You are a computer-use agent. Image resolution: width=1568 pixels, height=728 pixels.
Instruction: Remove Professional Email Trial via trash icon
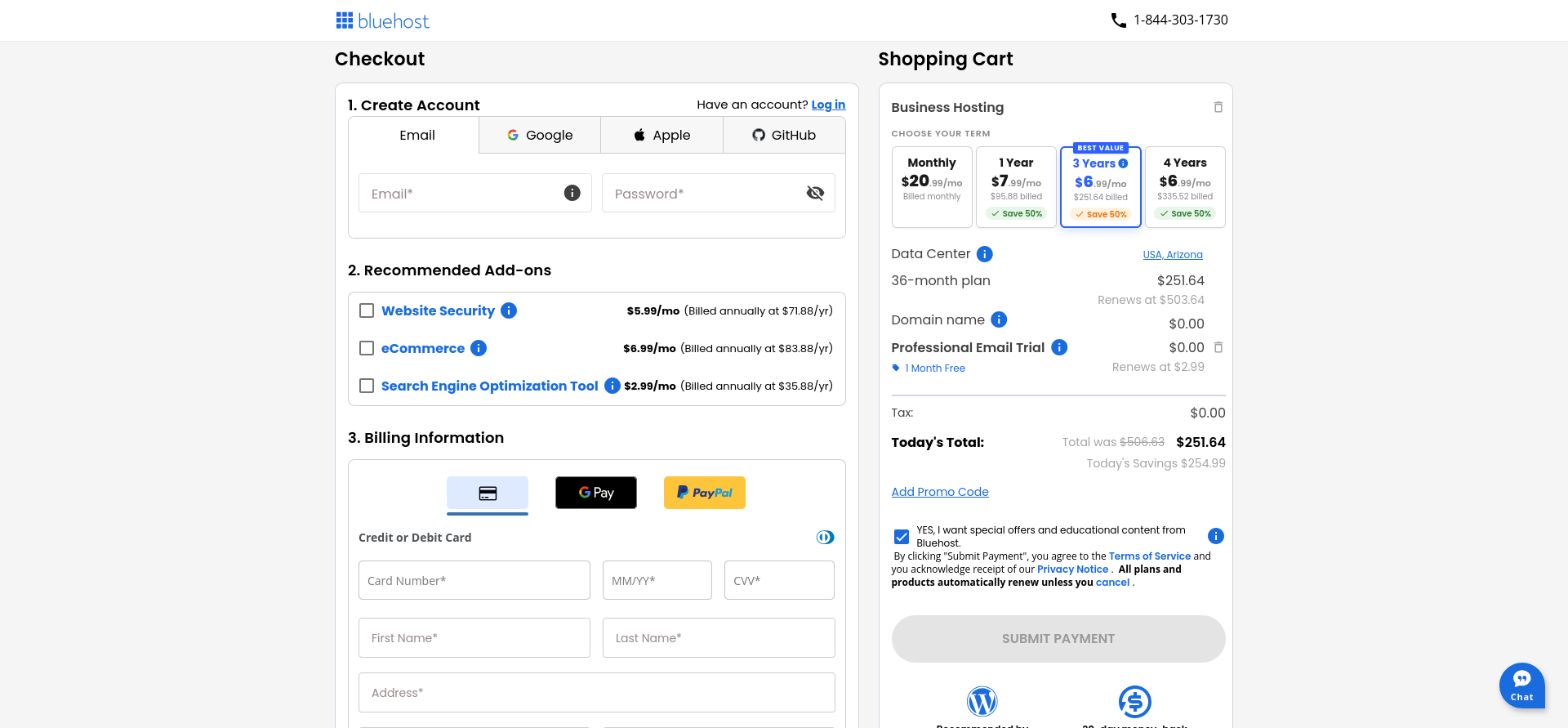point(1218,347)
